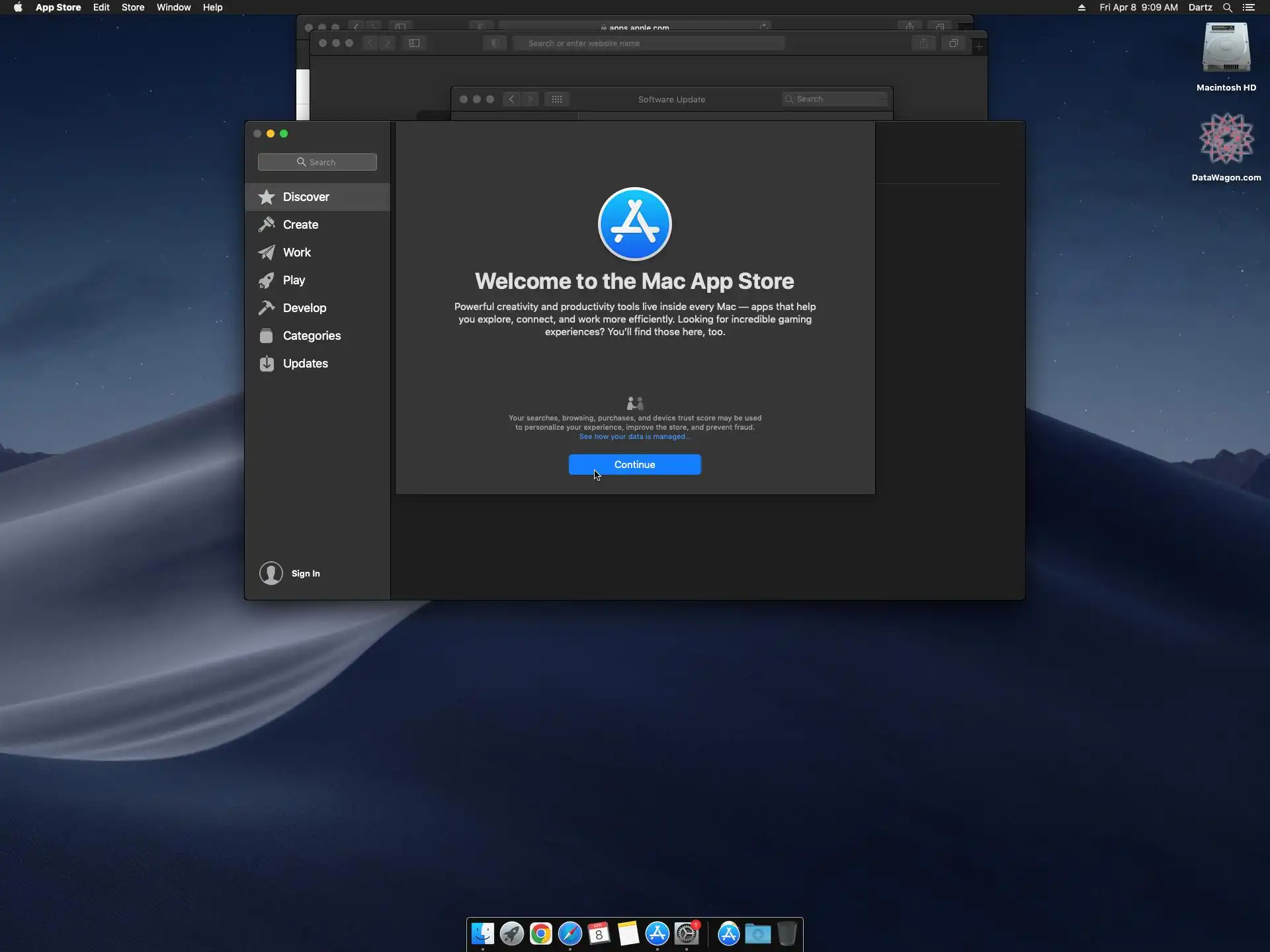Open the Store menu in menu bar
This screenshot has height=952, width=1270.
(x=132, y=7)
